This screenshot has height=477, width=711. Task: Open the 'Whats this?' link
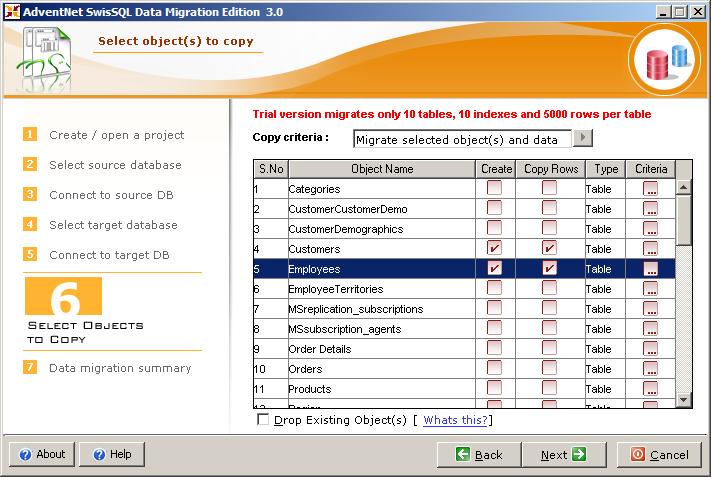coord(455,420)
